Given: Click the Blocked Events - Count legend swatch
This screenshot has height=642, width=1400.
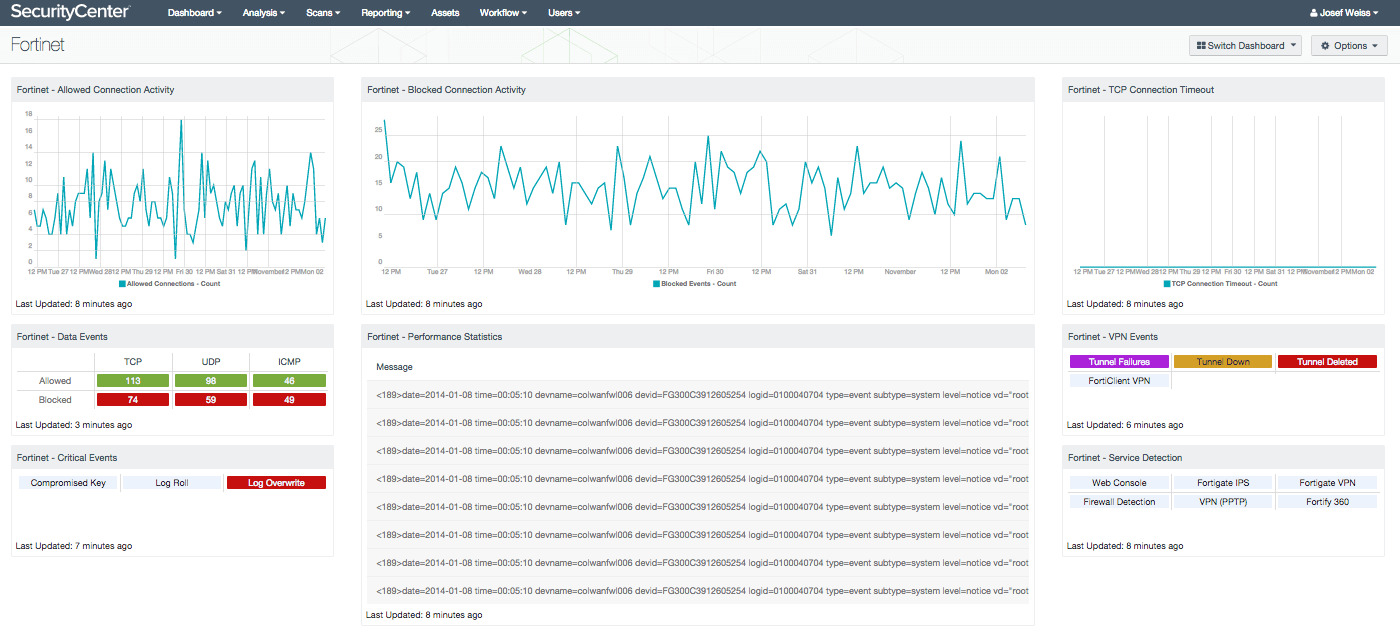Looking at the screenshot, I should click(656, 284).
